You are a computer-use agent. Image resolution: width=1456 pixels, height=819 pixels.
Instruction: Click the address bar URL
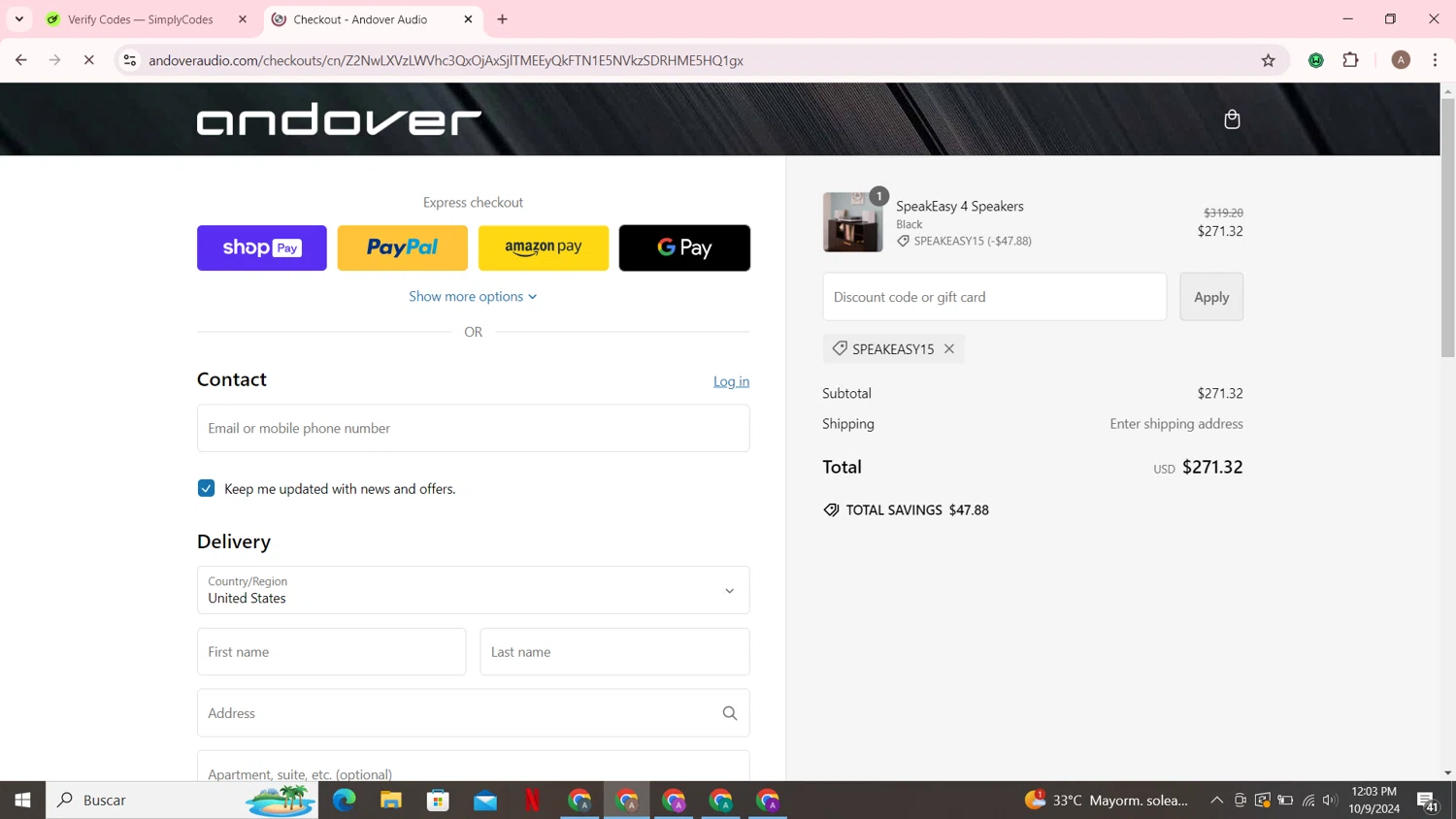coord(446,60)
